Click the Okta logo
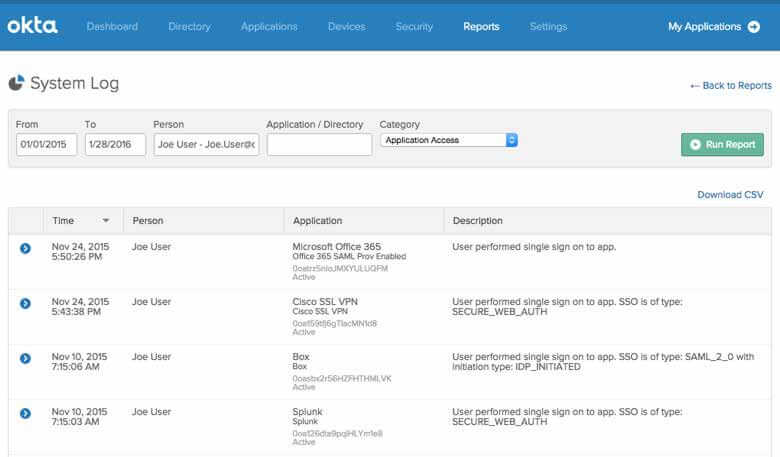This screenshot has height=457, width=780. [32, 26]
